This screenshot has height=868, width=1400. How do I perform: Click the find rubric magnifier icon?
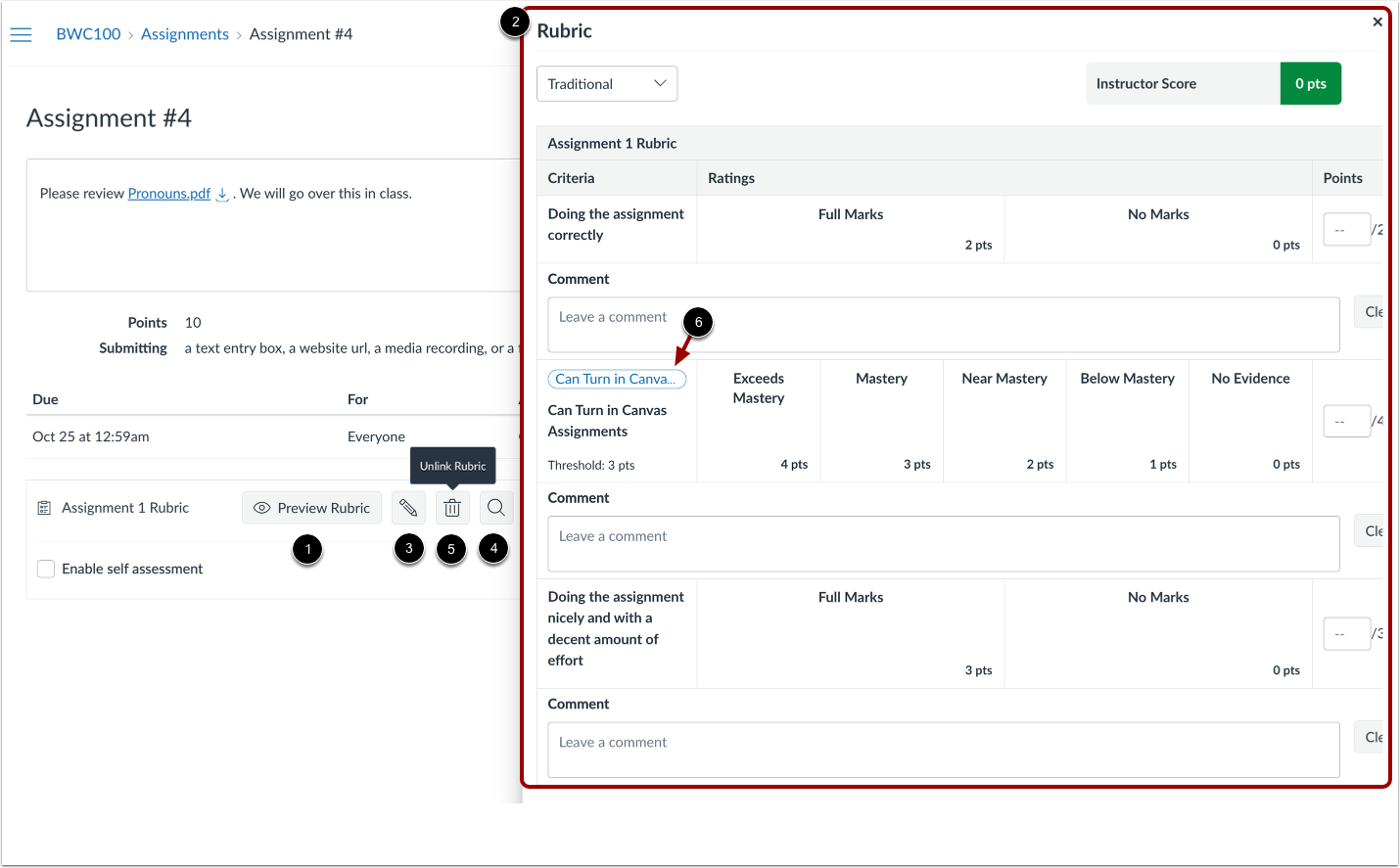(496, 508)
